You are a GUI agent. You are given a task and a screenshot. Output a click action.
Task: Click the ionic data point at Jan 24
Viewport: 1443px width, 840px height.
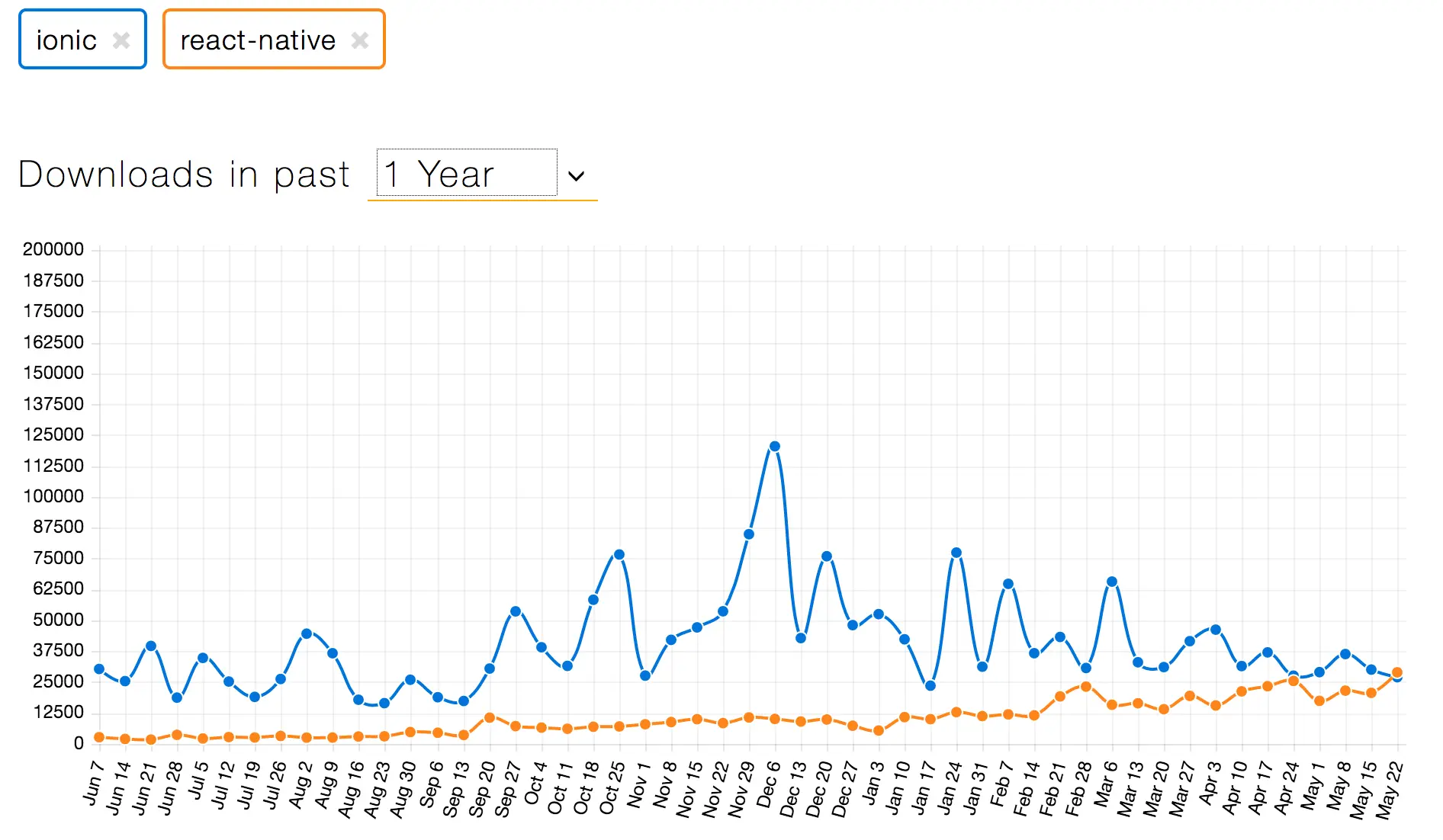(x=956, y=553)
